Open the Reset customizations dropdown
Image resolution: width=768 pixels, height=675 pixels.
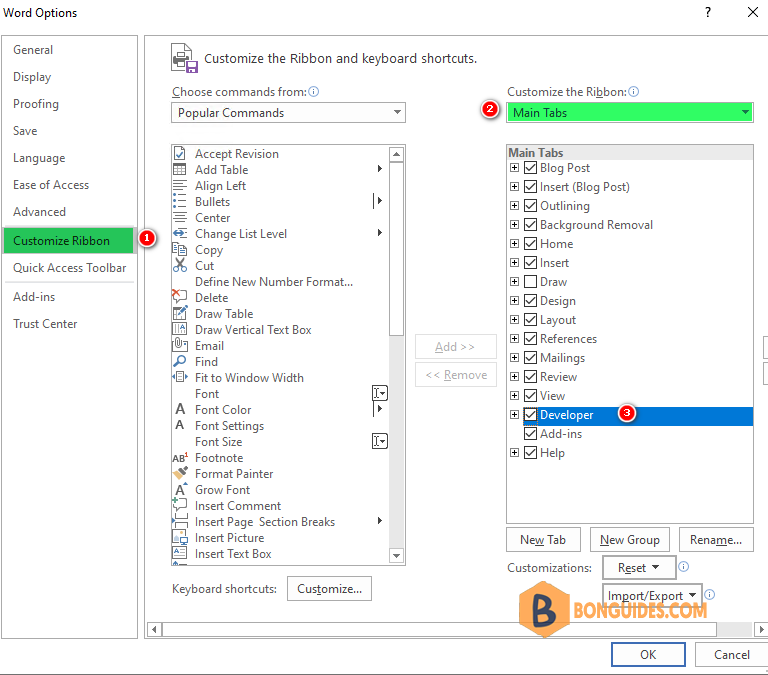coord(639,568)
